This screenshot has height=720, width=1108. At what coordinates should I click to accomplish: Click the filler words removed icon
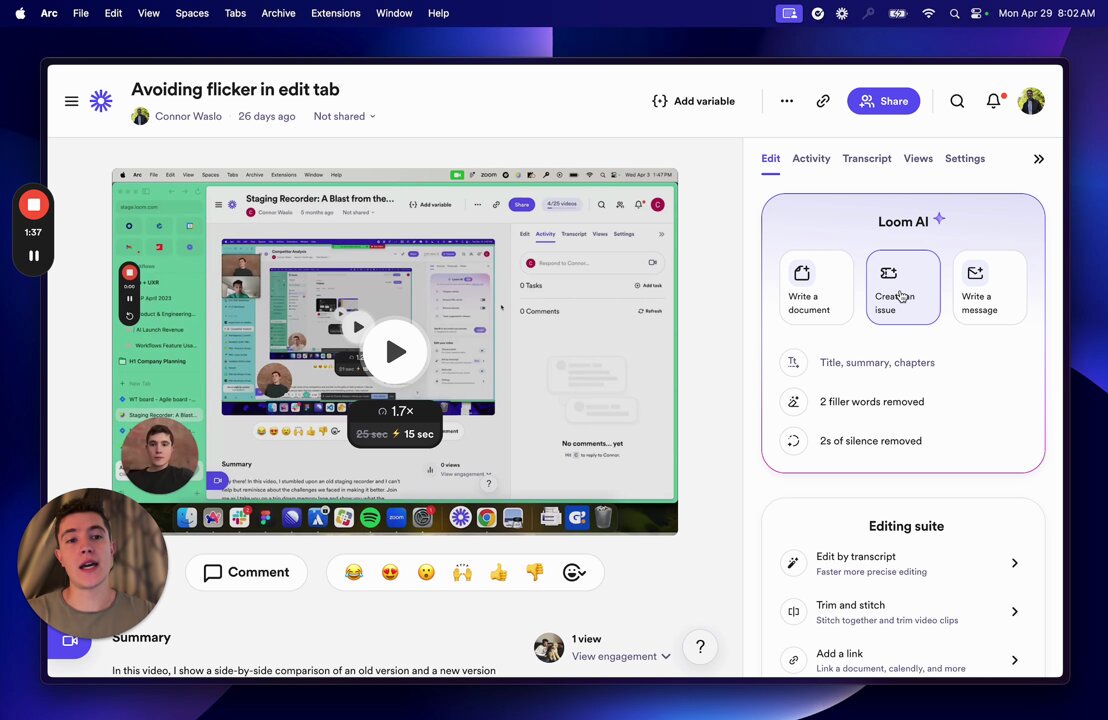794,401
